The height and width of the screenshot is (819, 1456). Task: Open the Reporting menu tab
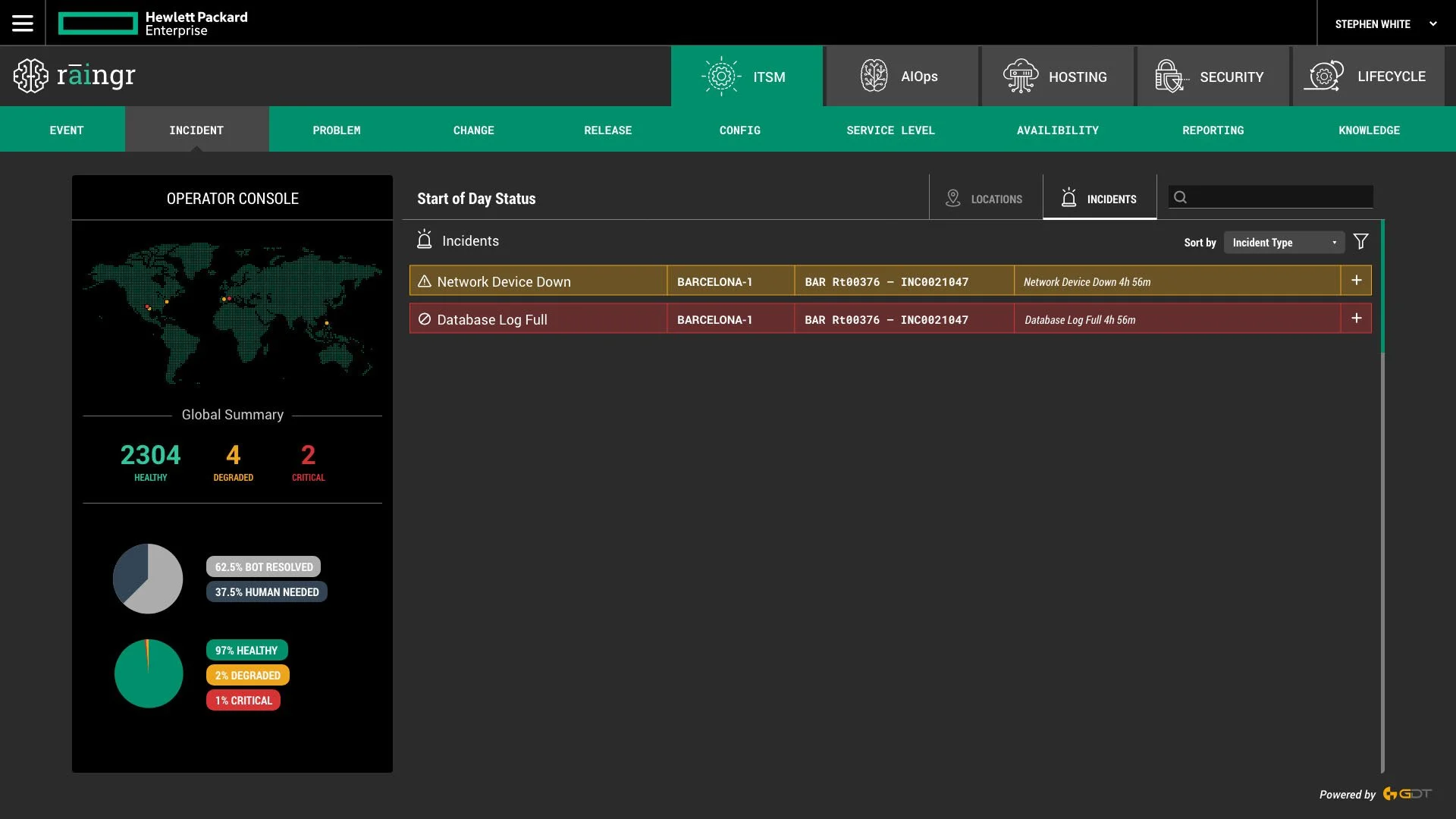pyautogui.click(x=1213, y=130)
